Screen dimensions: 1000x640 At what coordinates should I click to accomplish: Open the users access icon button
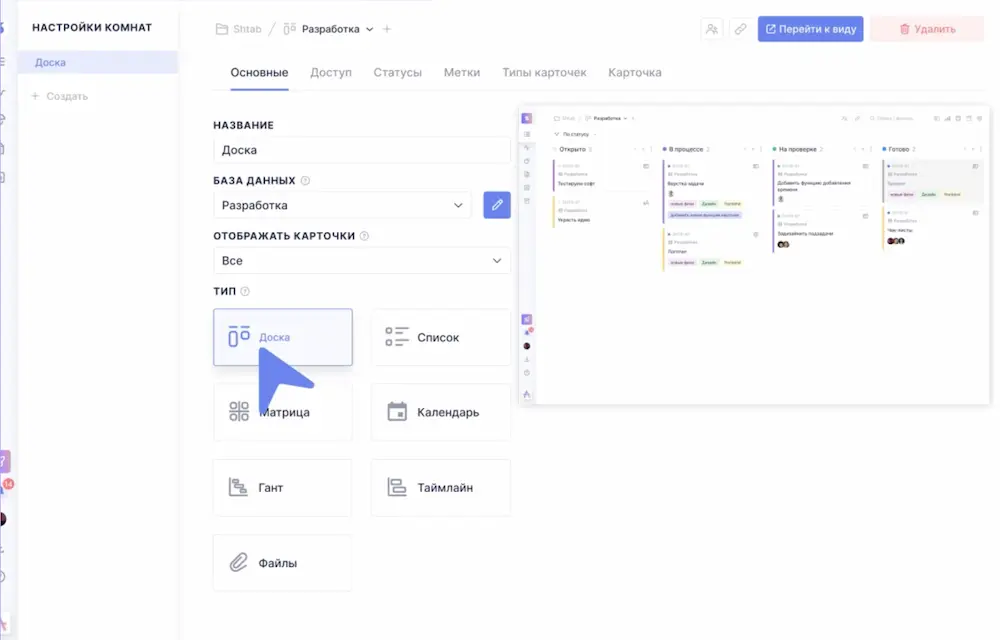pos(712,29)
